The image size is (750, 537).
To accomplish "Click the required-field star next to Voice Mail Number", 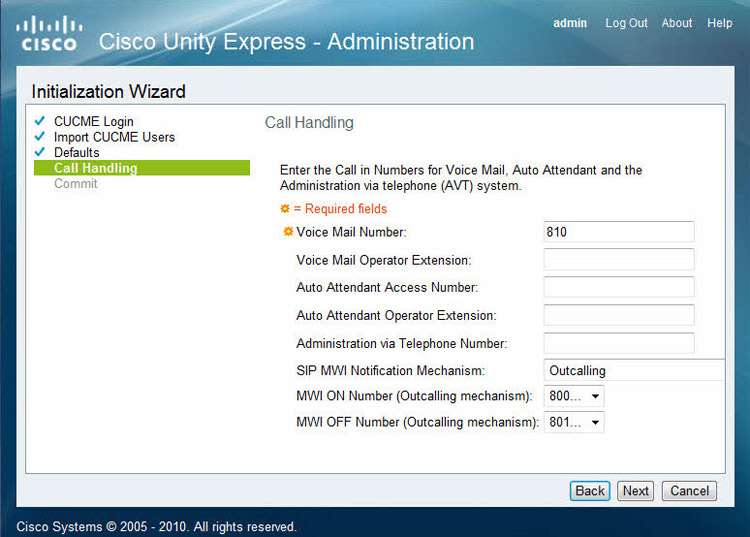I will 288,231.
